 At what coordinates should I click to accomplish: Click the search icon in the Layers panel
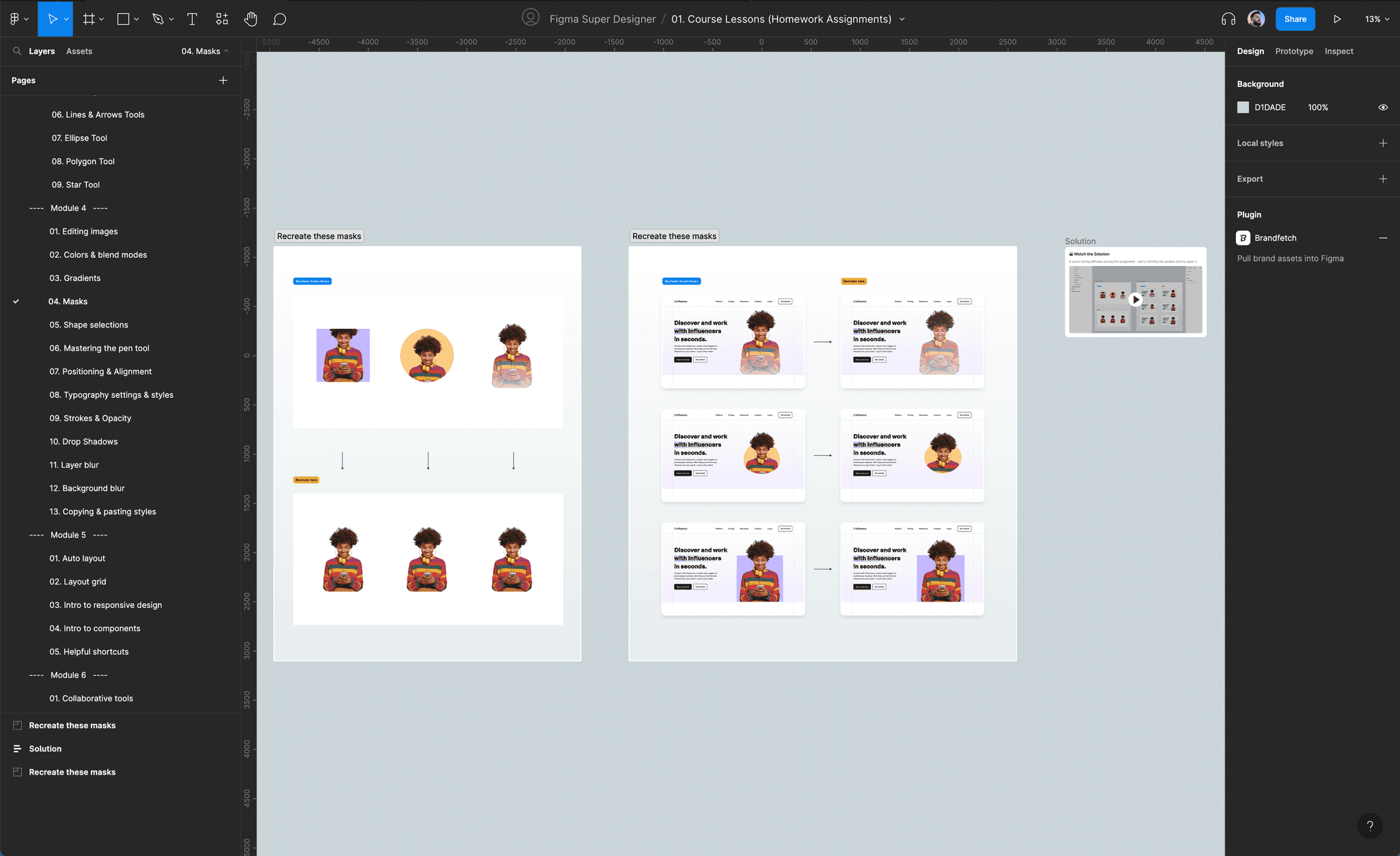18,51
